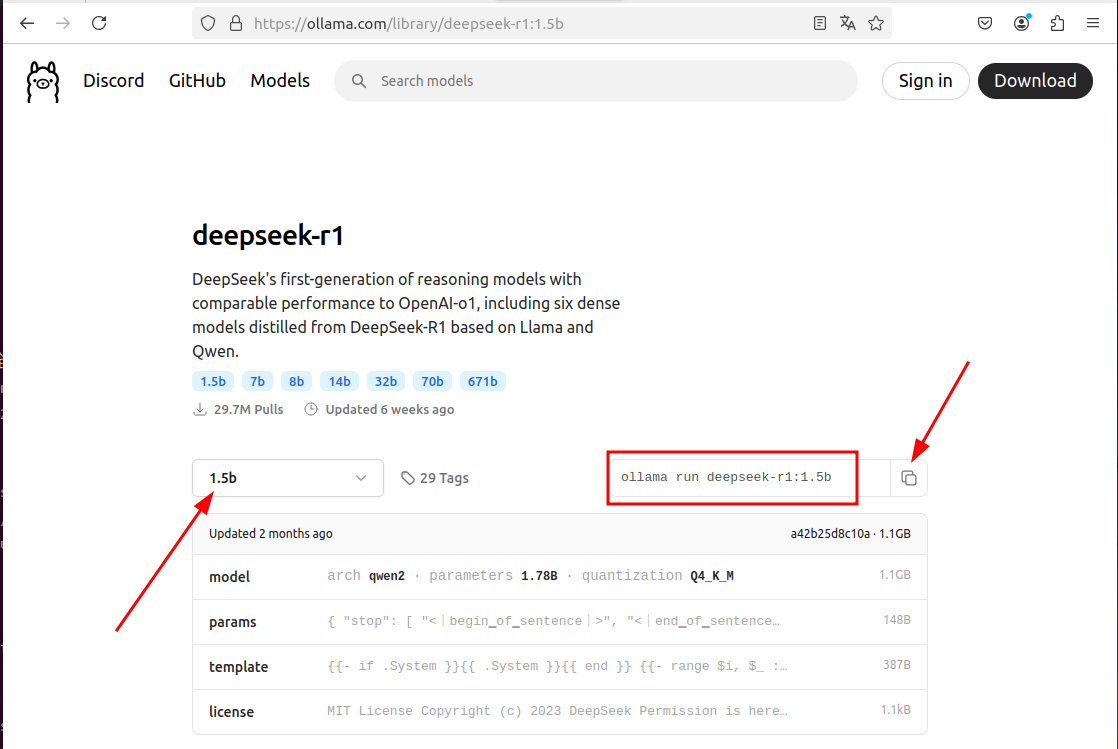Bookmark this page with star icon
The height and width of the screenshot is (749, 1118).
point(876,24)
